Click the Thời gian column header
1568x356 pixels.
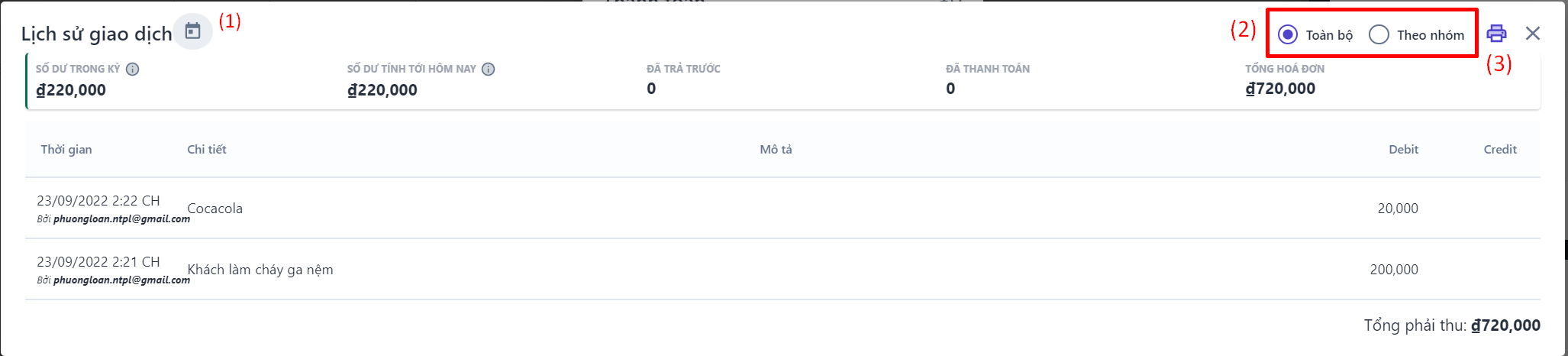tap(66, 150)
